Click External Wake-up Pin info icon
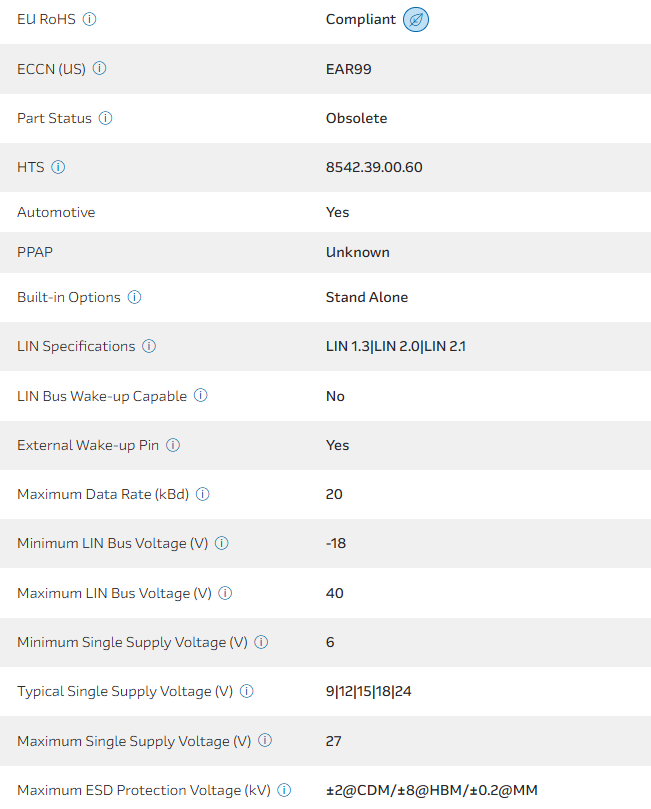 pos(173,445)
